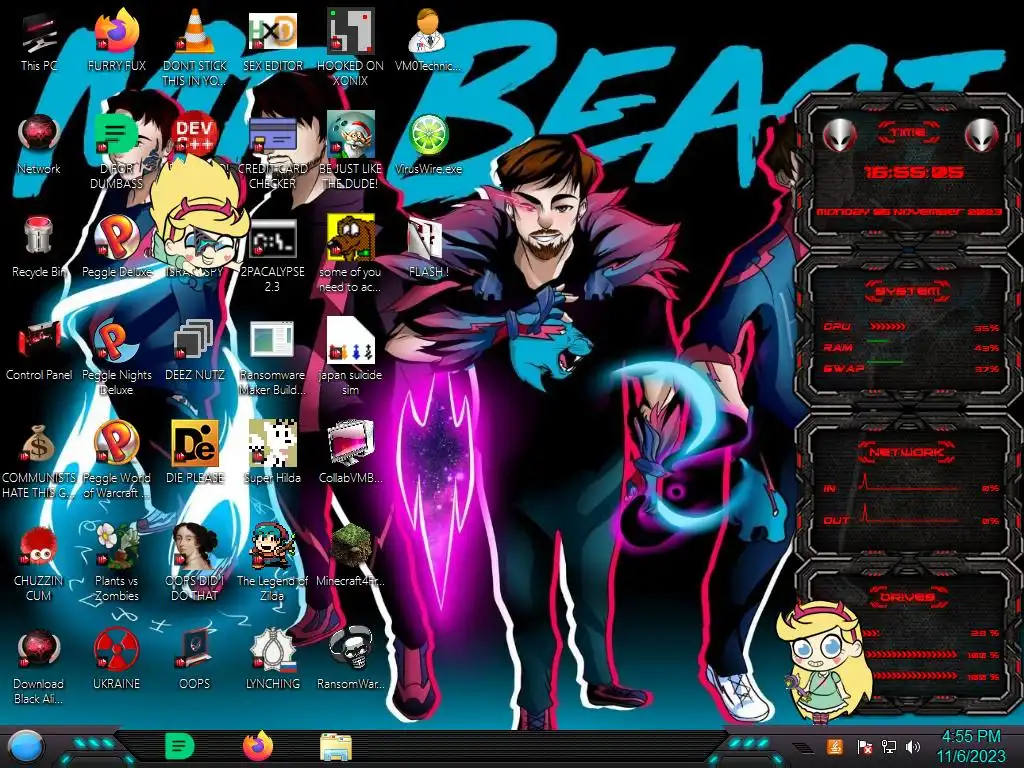Click the DRIVES header in the widget

[908, 597]
